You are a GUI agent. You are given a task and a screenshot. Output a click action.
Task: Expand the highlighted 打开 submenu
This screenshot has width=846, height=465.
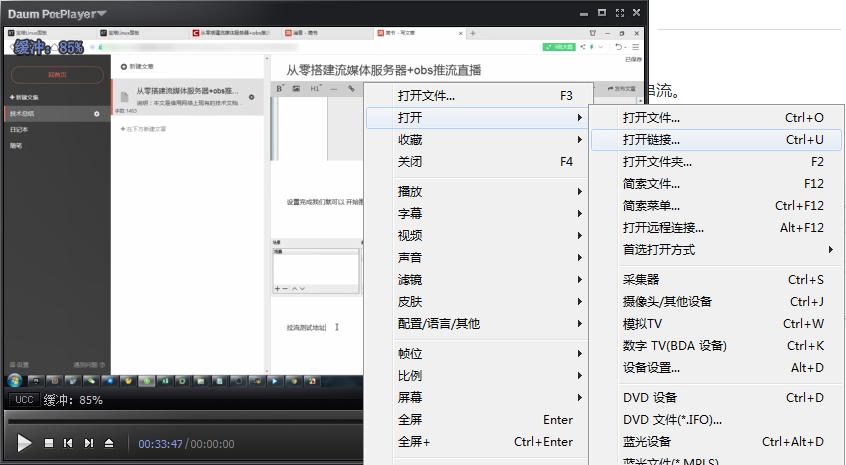pos(477,118)
